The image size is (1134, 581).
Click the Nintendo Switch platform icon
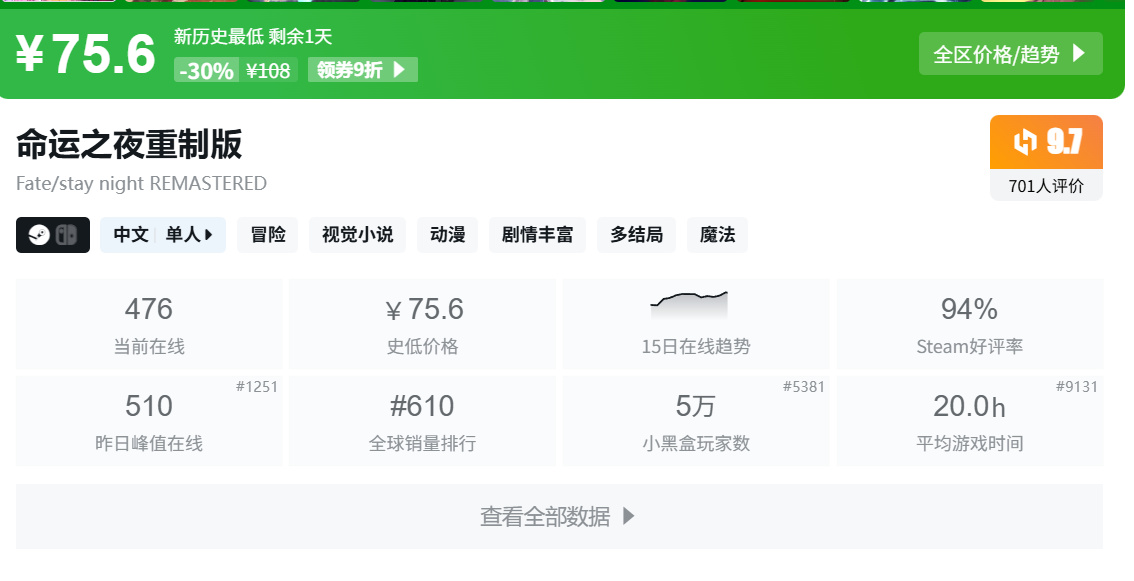(67, 235)
